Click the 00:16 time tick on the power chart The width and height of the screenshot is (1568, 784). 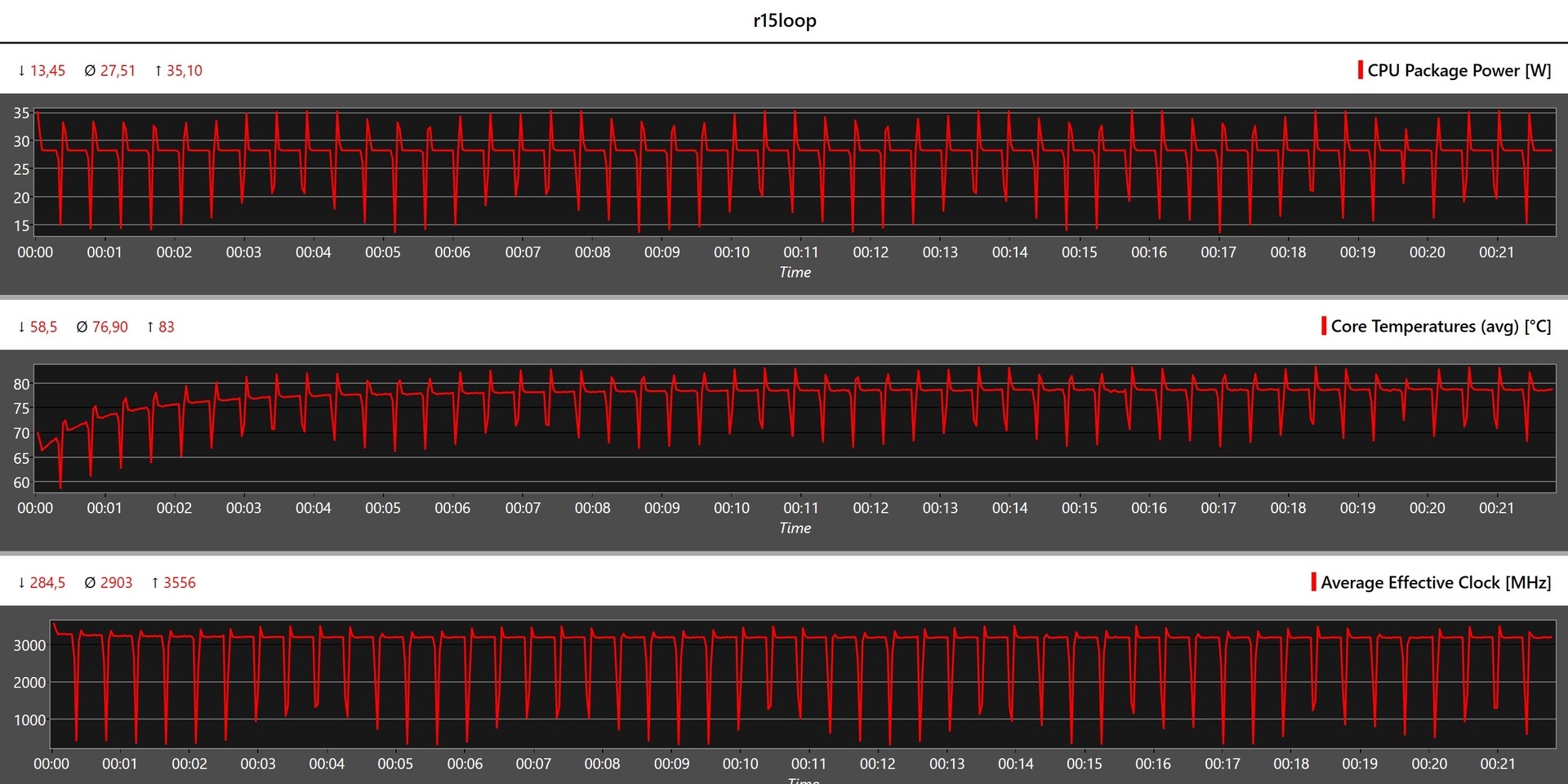coord(1149,252)
